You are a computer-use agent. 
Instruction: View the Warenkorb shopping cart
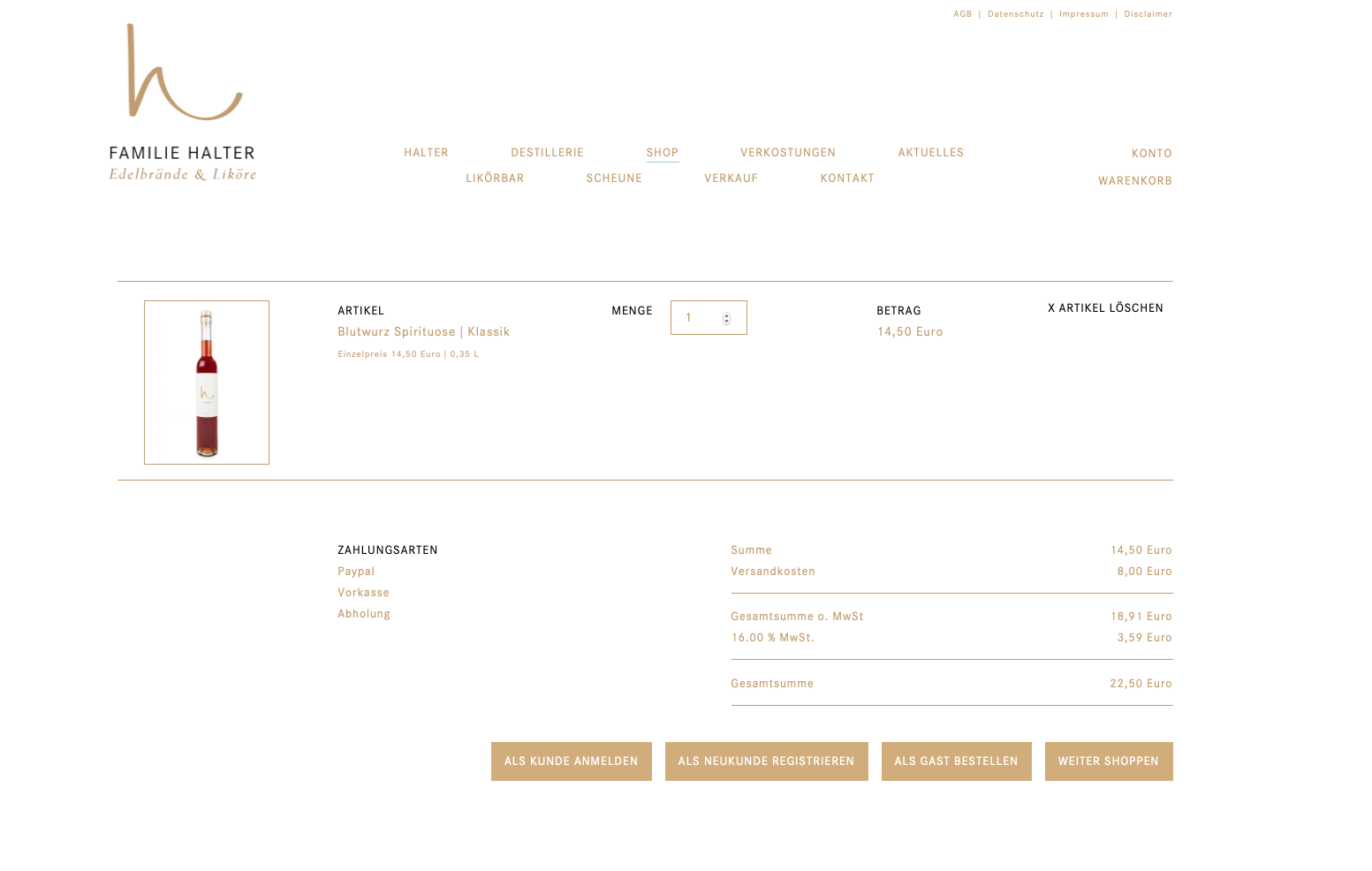click(x=1134, y=181)
